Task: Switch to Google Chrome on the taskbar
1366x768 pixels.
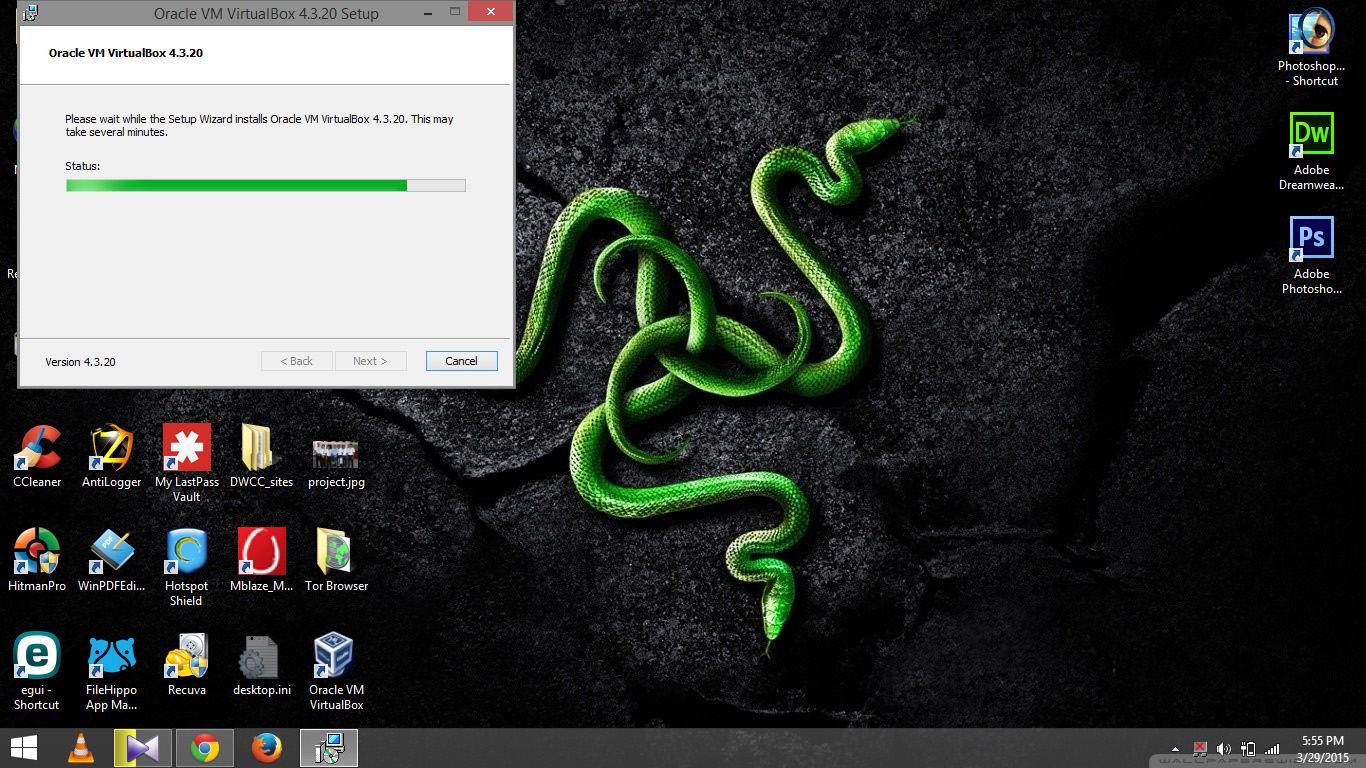Action: [x=205, y=748]
